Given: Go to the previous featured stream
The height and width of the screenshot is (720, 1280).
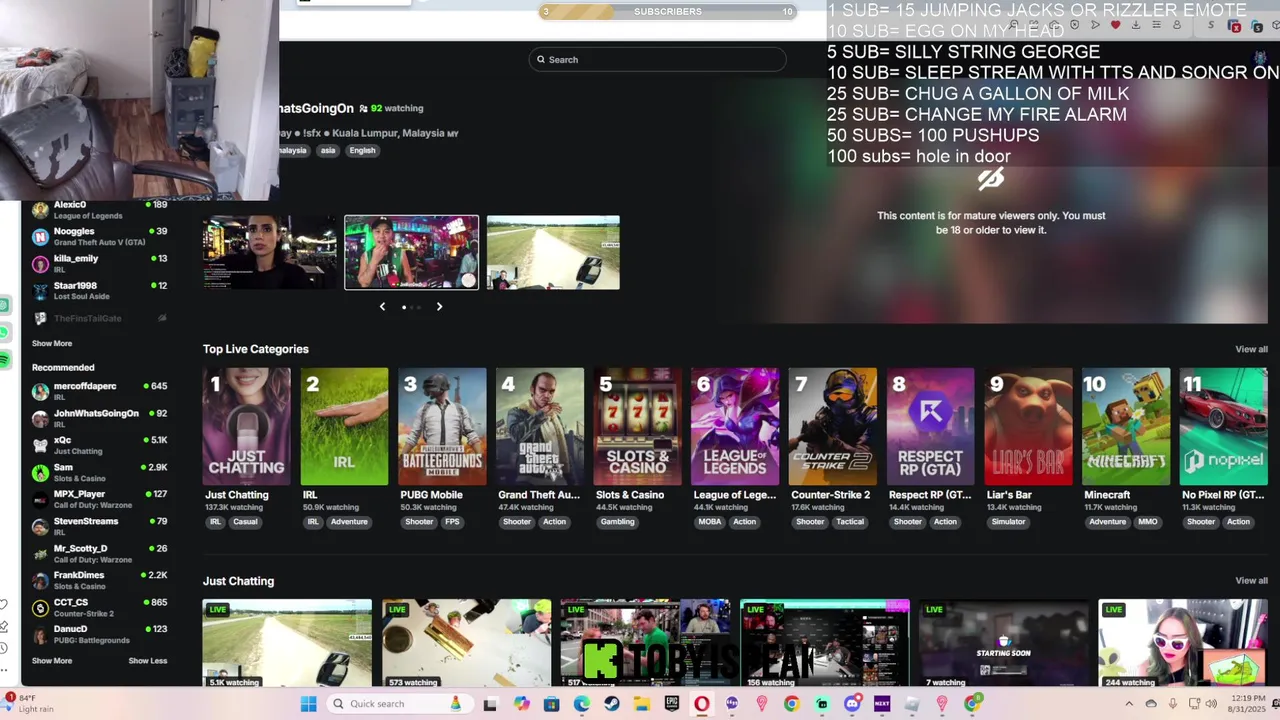Looking at the screenshot, I should (382, 307).
